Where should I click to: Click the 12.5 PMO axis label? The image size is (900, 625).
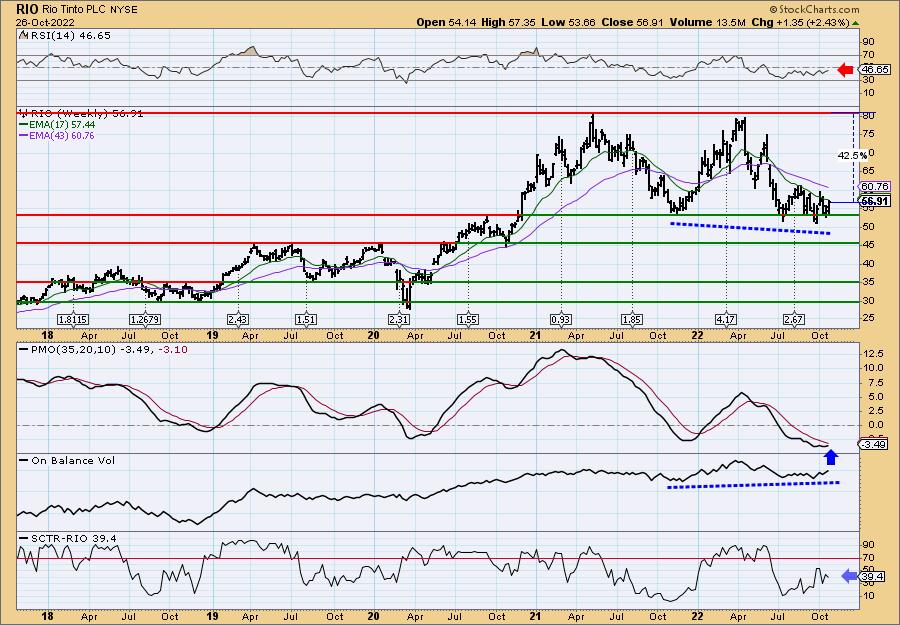[872, 354]
